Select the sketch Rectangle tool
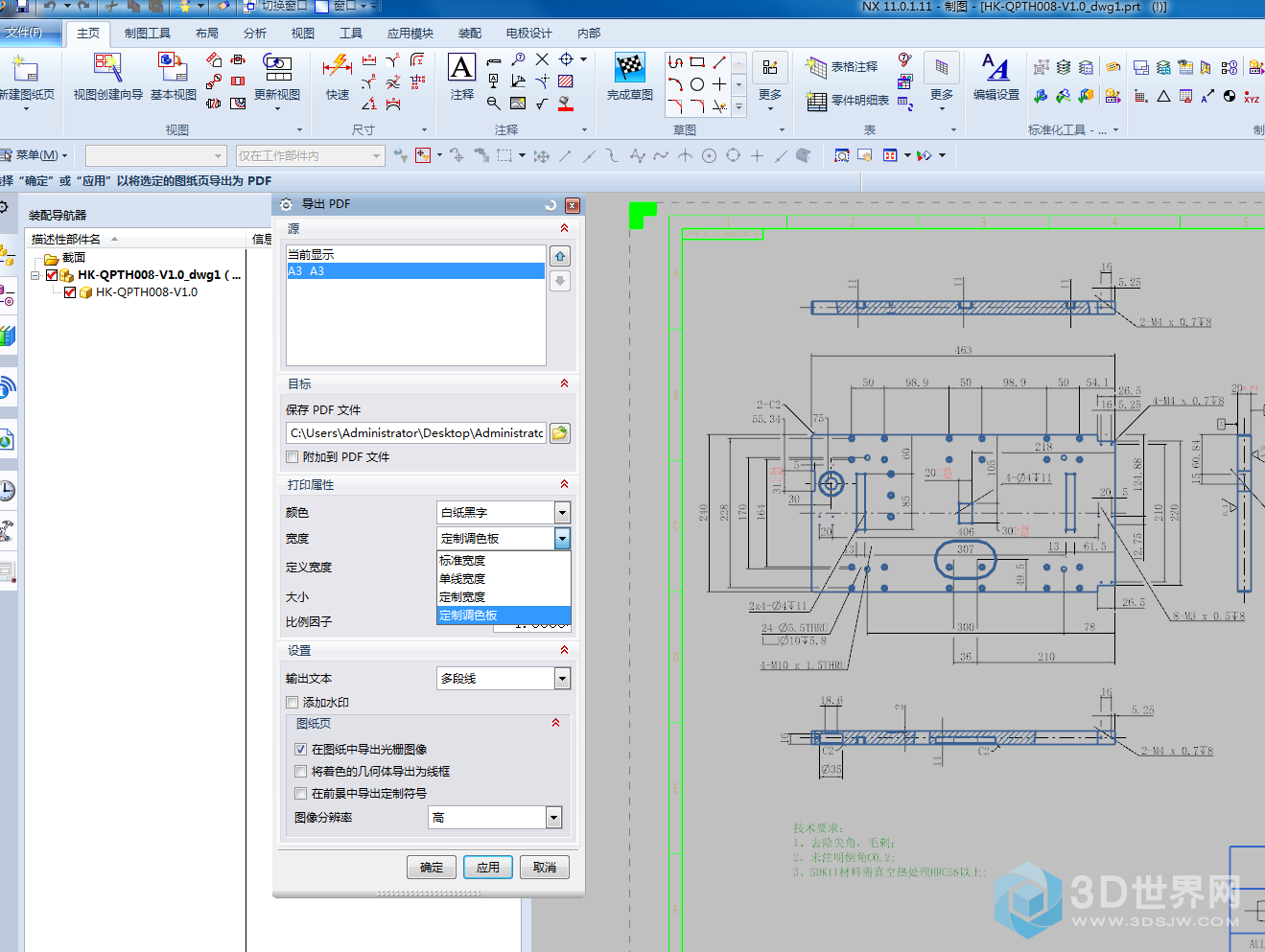Image resolution: width=1265 pixels, height=952 pixels. [x=697, y=61]
